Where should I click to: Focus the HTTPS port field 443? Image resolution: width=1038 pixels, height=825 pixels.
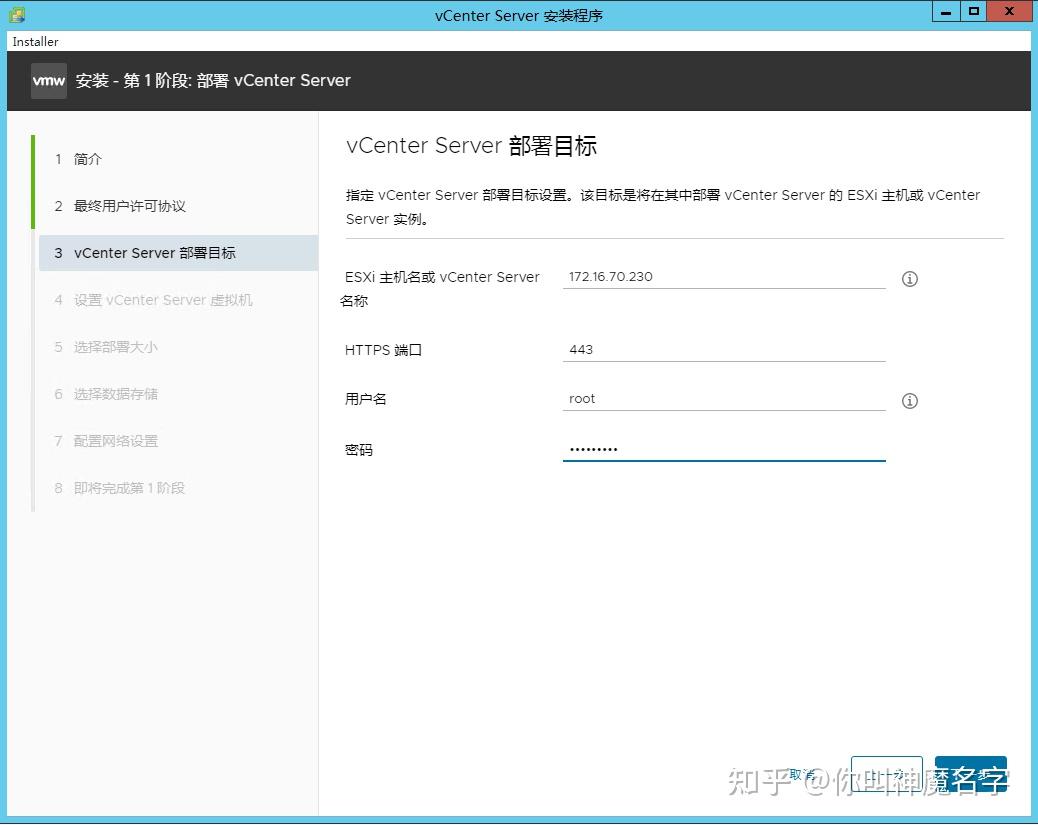[724, 350]
